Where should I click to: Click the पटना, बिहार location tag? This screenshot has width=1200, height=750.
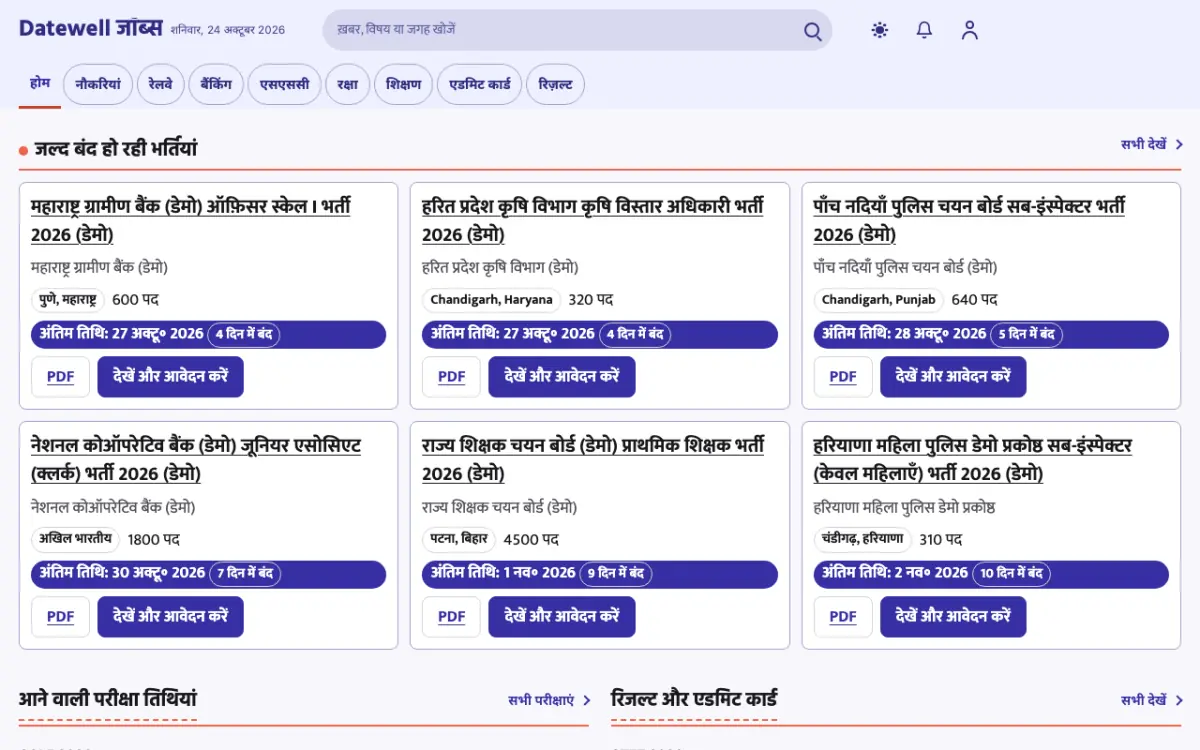459,539
